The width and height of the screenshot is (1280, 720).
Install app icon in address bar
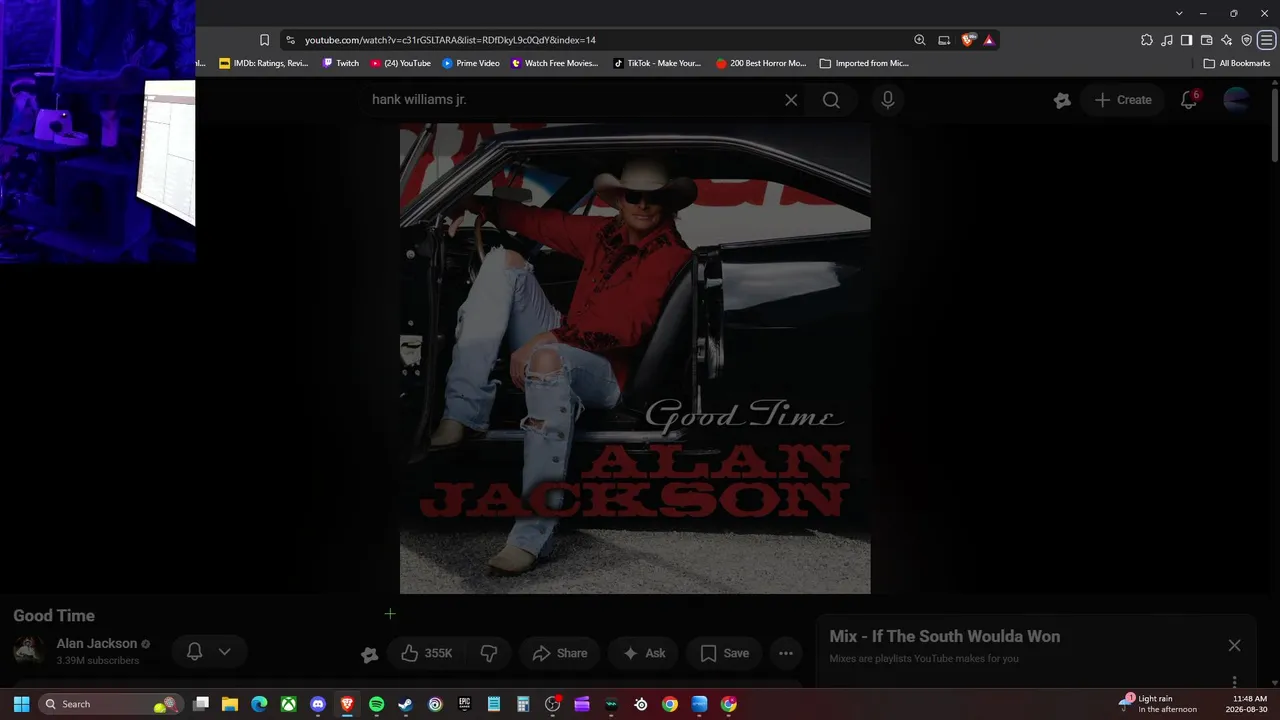tap(944, 40)
